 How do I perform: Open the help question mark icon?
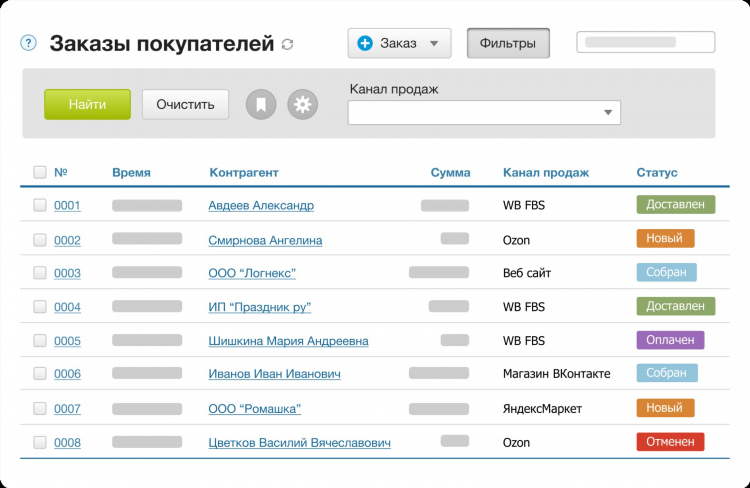(x=28, y=44)
